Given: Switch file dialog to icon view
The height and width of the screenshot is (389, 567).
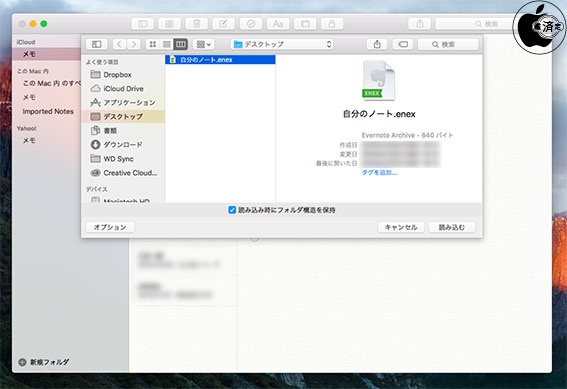Looking at the screenshot, I should (153, 44).
